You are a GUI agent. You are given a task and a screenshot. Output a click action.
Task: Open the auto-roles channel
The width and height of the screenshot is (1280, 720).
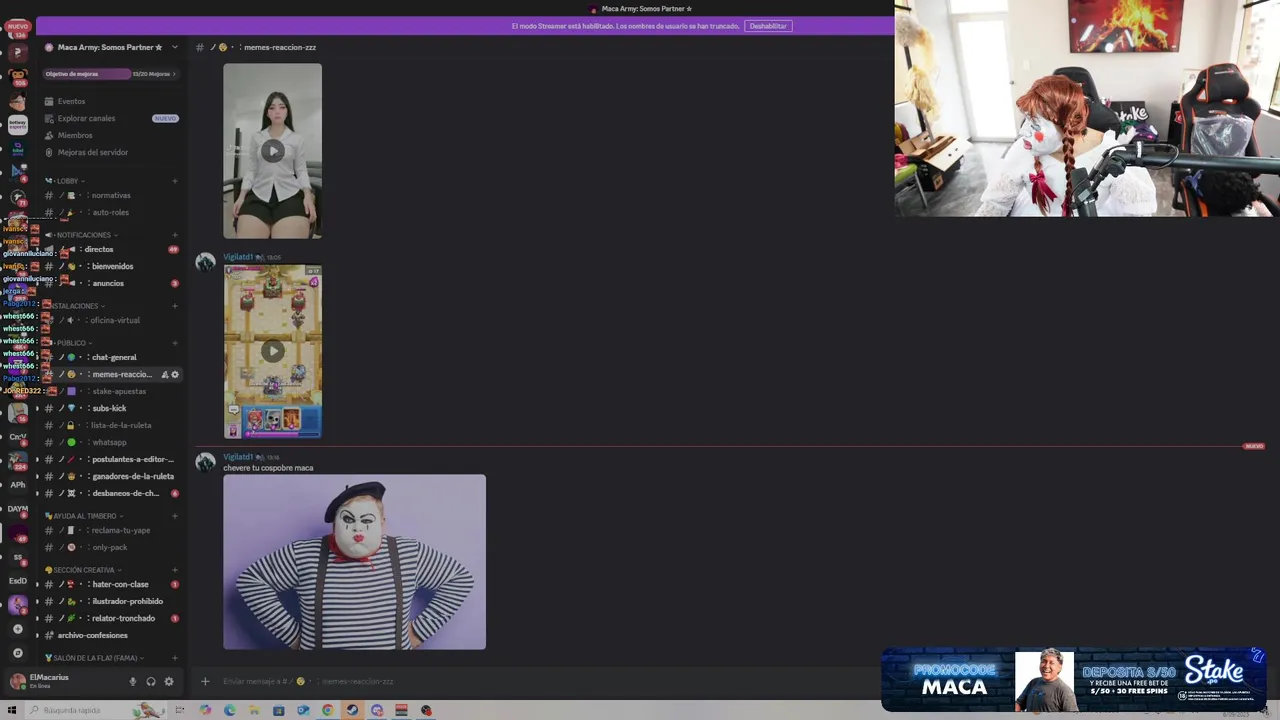[x=110, y=212]
